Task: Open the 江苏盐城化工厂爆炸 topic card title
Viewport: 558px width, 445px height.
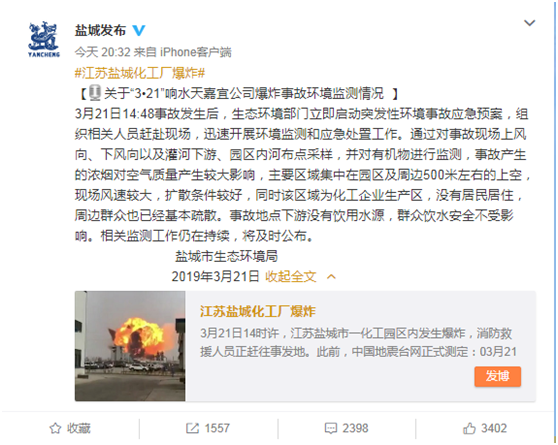Action: coord(258,311)
